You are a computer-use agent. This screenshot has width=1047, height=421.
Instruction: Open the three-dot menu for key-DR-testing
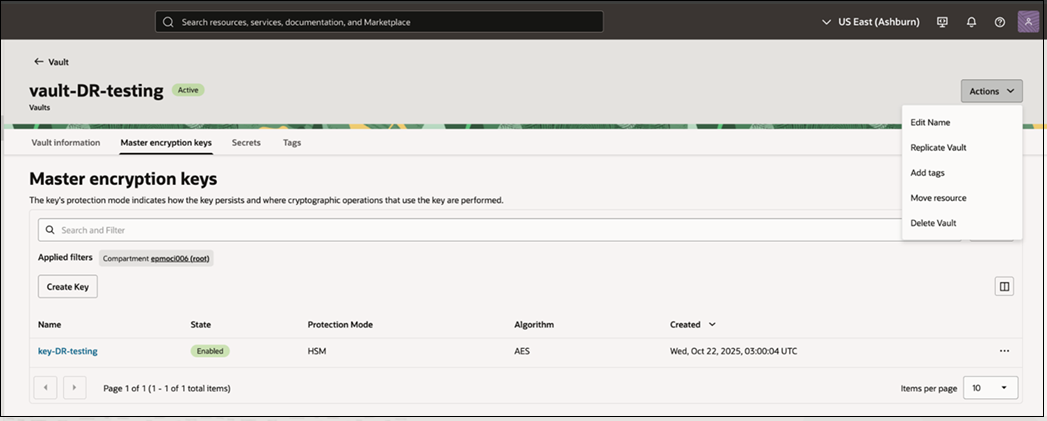point(1004,351)
